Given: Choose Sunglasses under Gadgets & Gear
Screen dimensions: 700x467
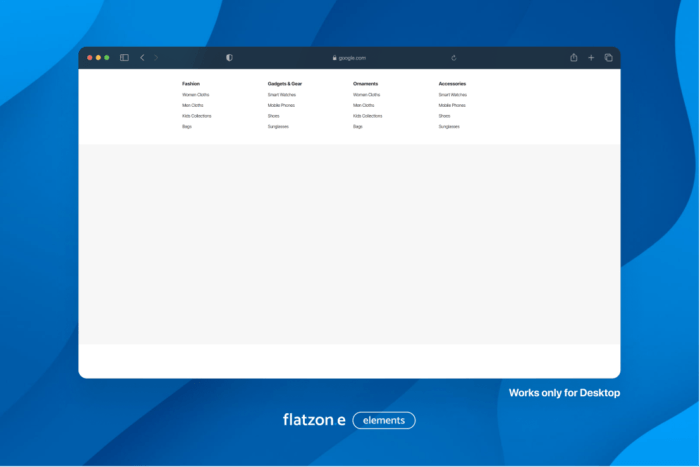Looking at the screenshot, I should 279,127.
